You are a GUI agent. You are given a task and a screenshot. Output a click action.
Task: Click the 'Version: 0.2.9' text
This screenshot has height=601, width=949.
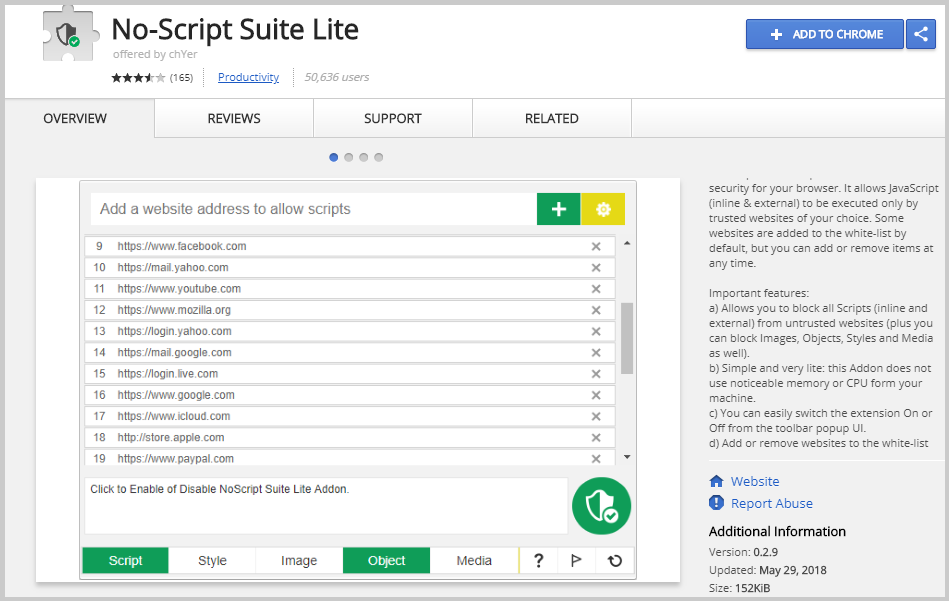pos(743,552)
